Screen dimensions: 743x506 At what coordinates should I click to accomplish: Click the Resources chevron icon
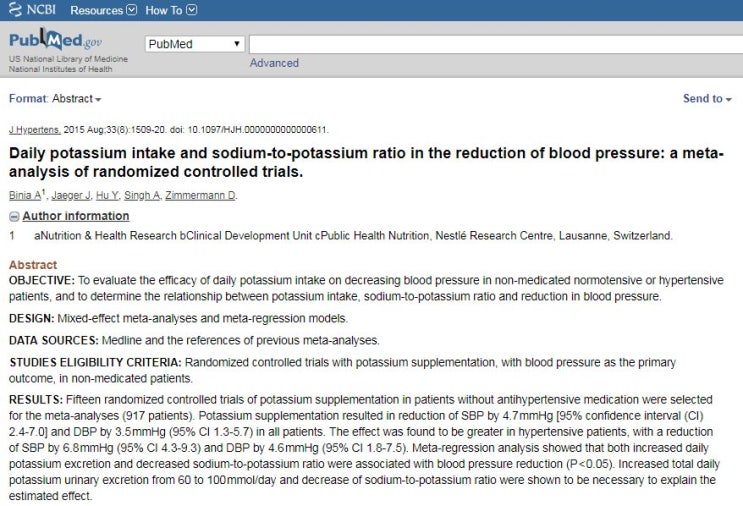point(132,9)
